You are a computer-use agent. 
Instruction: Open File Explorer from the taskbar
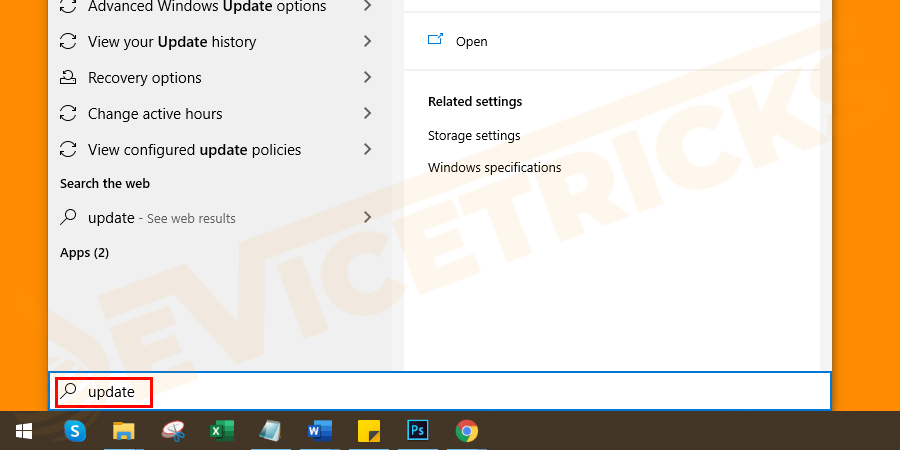click(123, 431)
